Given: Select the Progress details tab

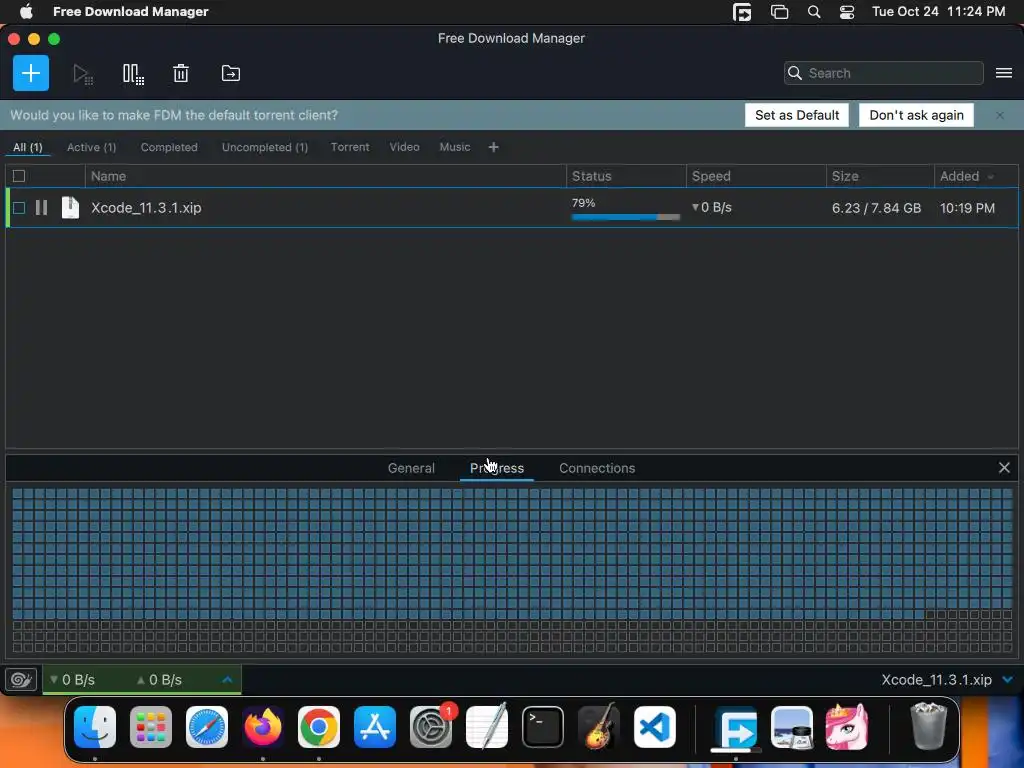Looking at the screenshot, I should (497, 468).
